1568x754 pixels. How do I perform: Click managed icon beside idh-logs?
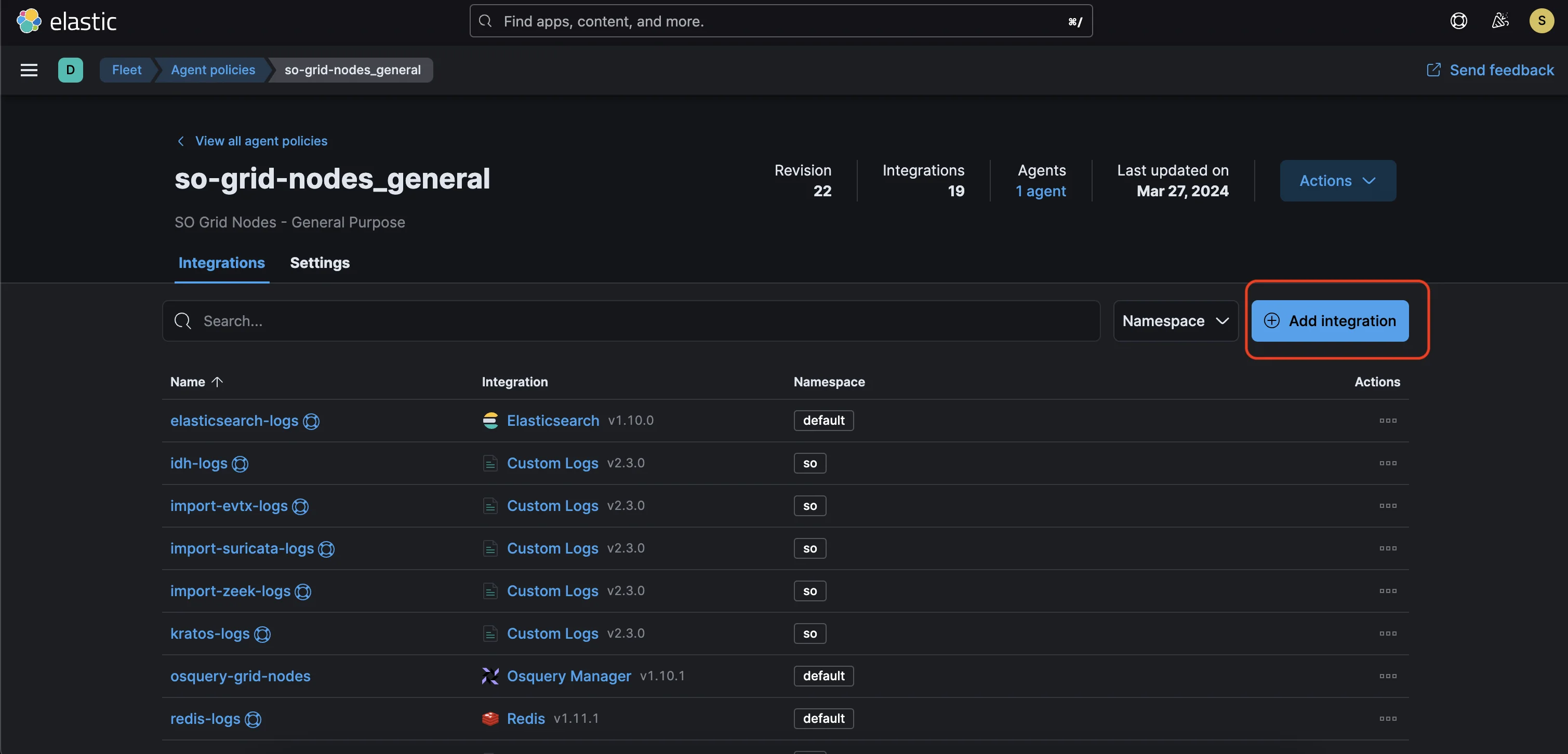(x=240, y=464)
